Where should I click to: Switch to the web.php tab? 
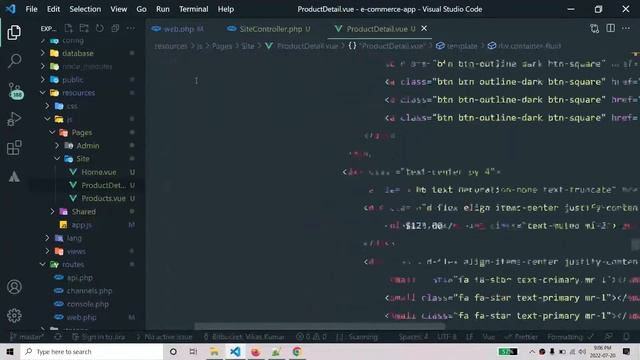[x=178, y=29]
